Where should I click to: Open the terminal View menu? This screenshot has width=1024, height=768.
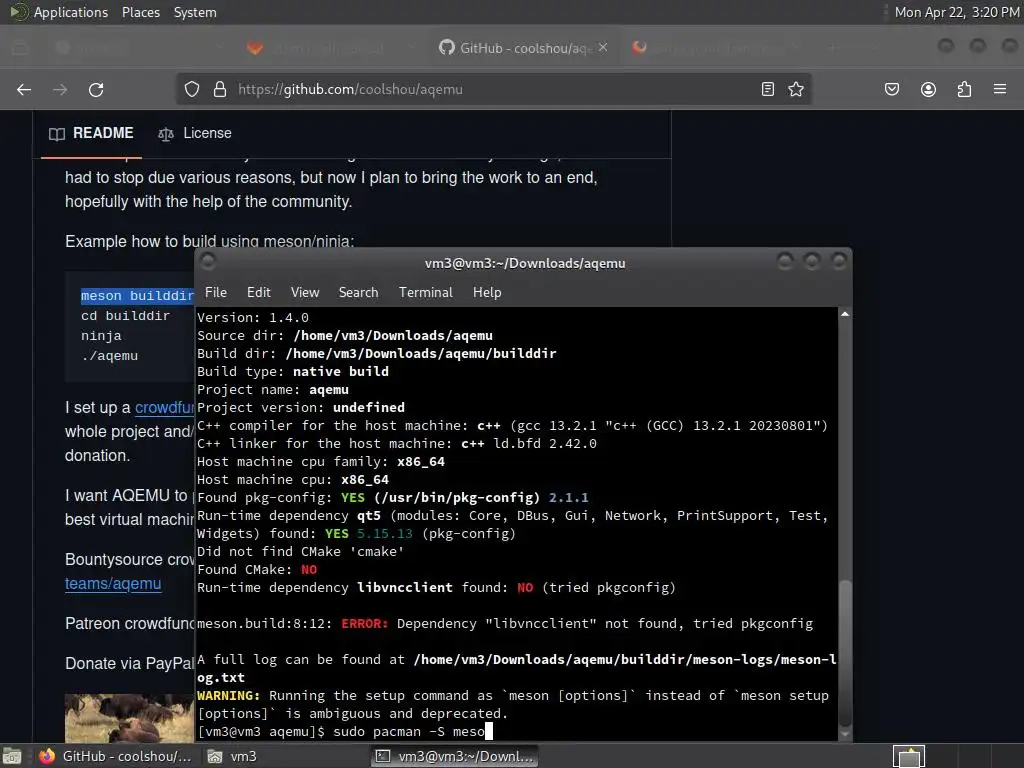[305, 293]
